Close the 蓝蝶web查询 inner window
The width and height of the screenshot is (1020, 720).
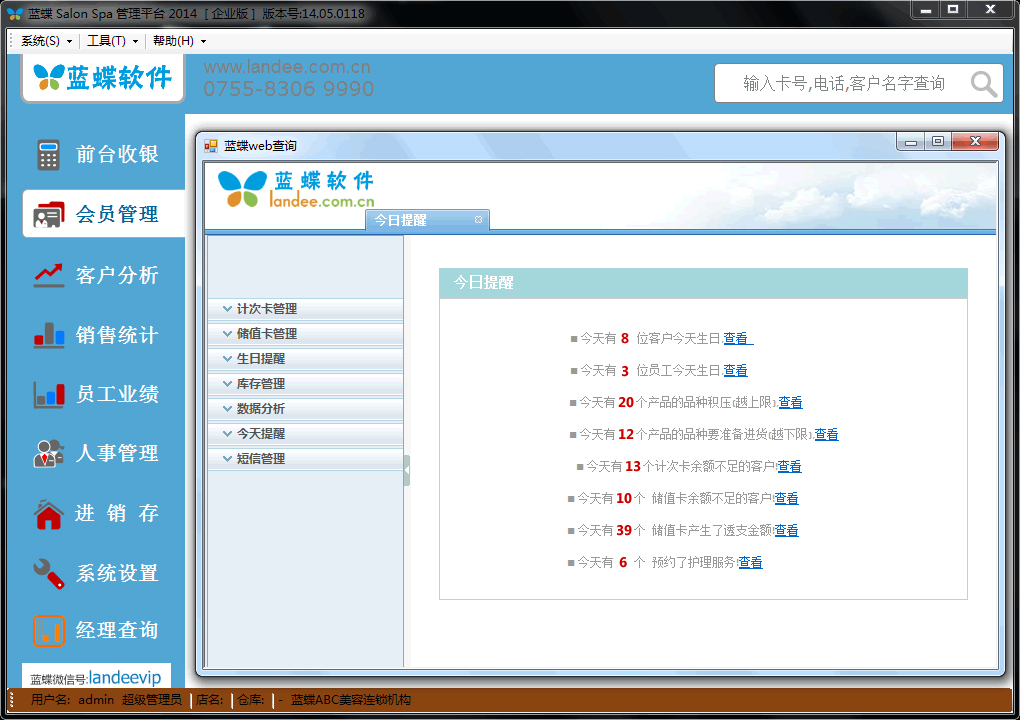[974, 141]
